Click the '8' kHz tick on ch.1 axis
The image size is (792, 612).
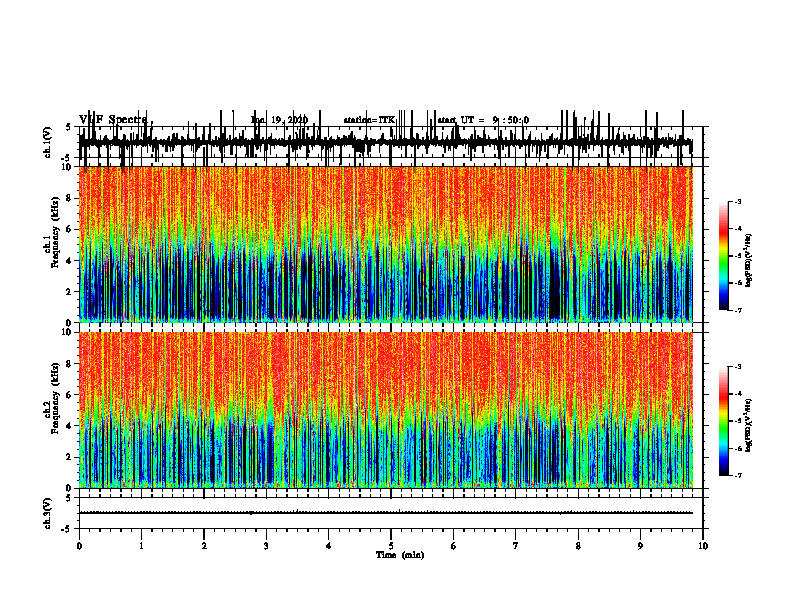point(70,198)
